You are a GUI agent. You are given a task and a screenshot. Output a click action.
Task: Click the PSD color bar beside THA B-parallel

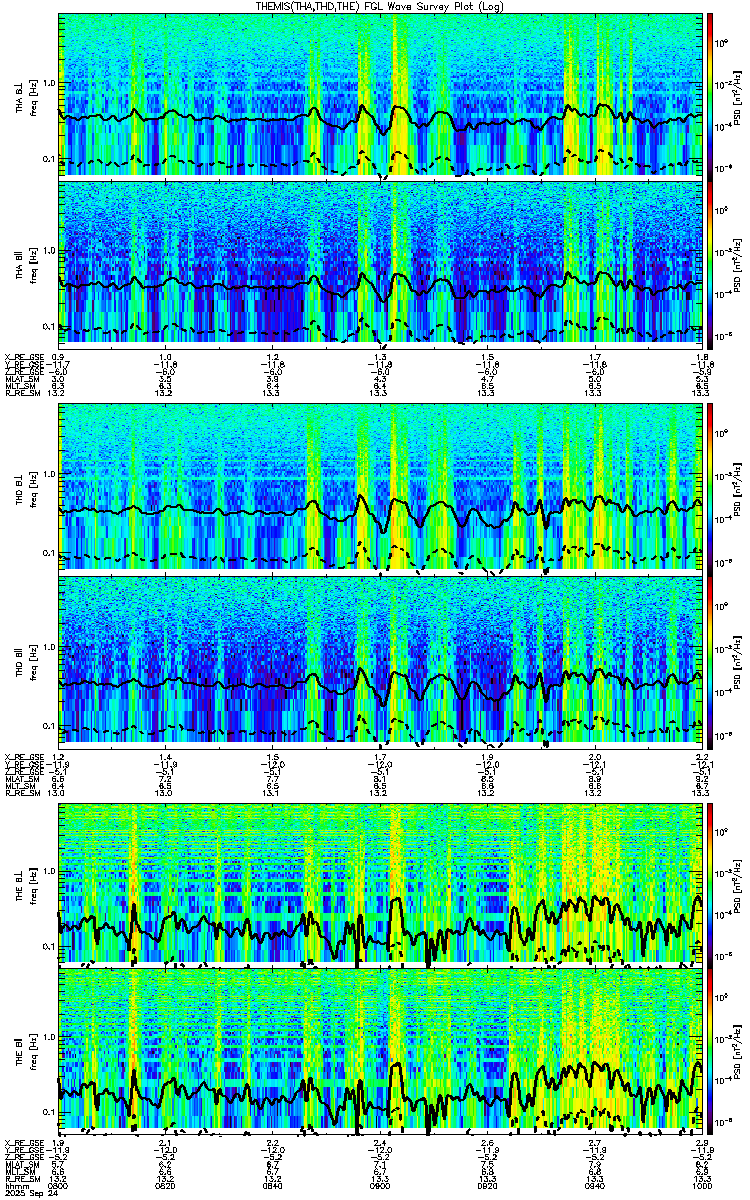click(710, 263)
